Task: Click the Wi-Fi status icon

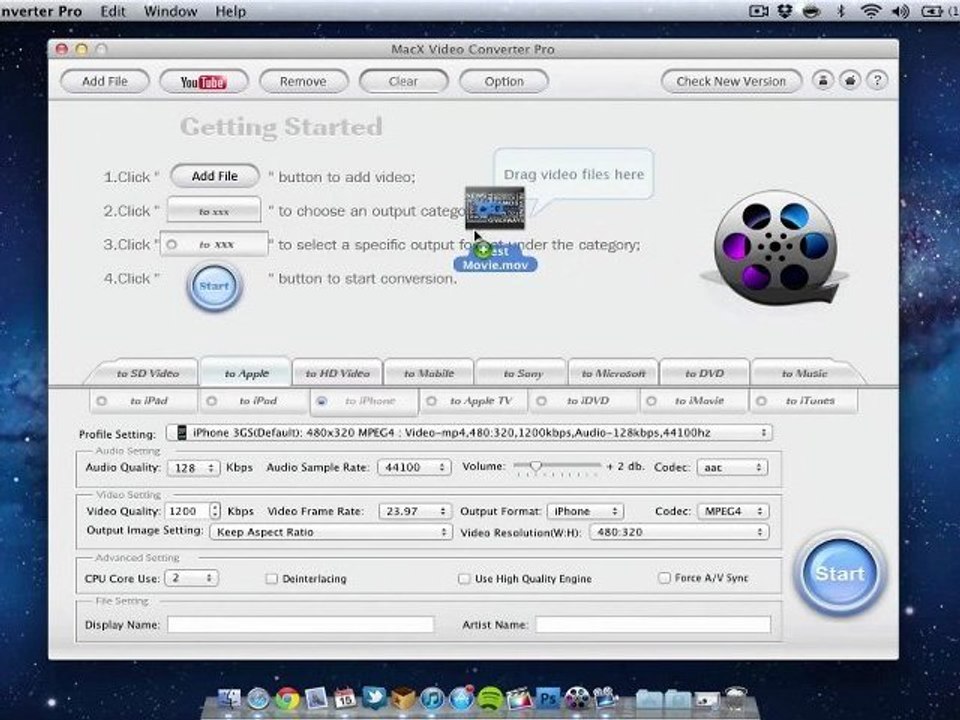Action: (870, 11)
